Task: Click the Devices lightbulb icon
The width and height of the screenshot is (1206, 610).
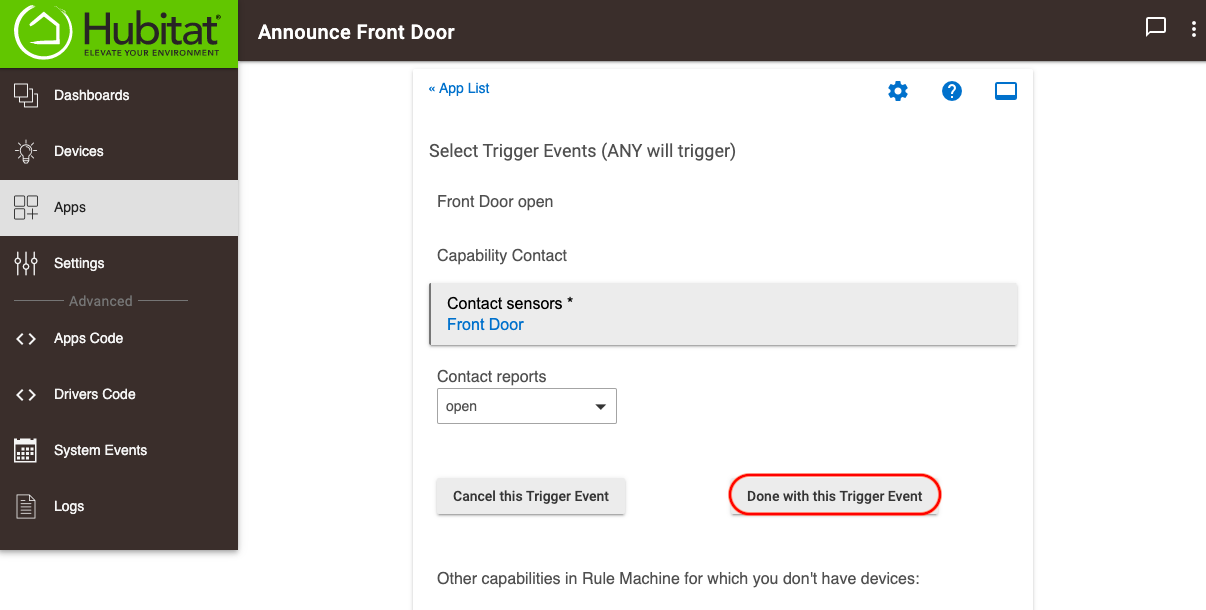Action: pyautogui.click(x=25, y=151)
